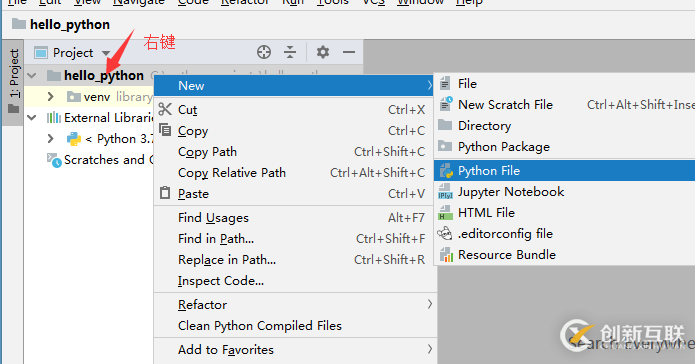Open the Code menu

click(192, 2)
